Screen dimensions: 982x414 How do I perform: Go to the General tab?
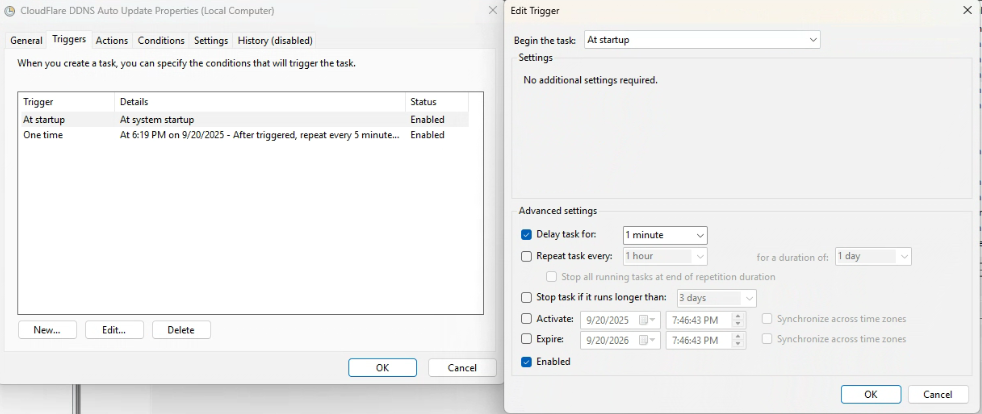tap(27, 41)
